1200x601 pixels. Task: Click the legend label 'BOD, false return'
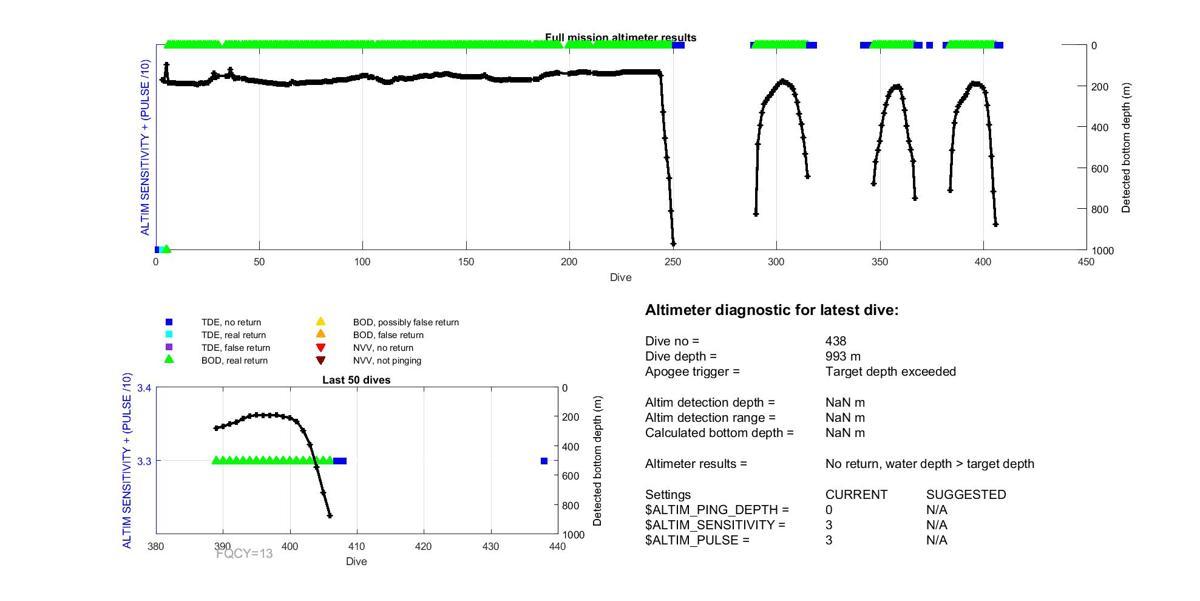[388, 335]
